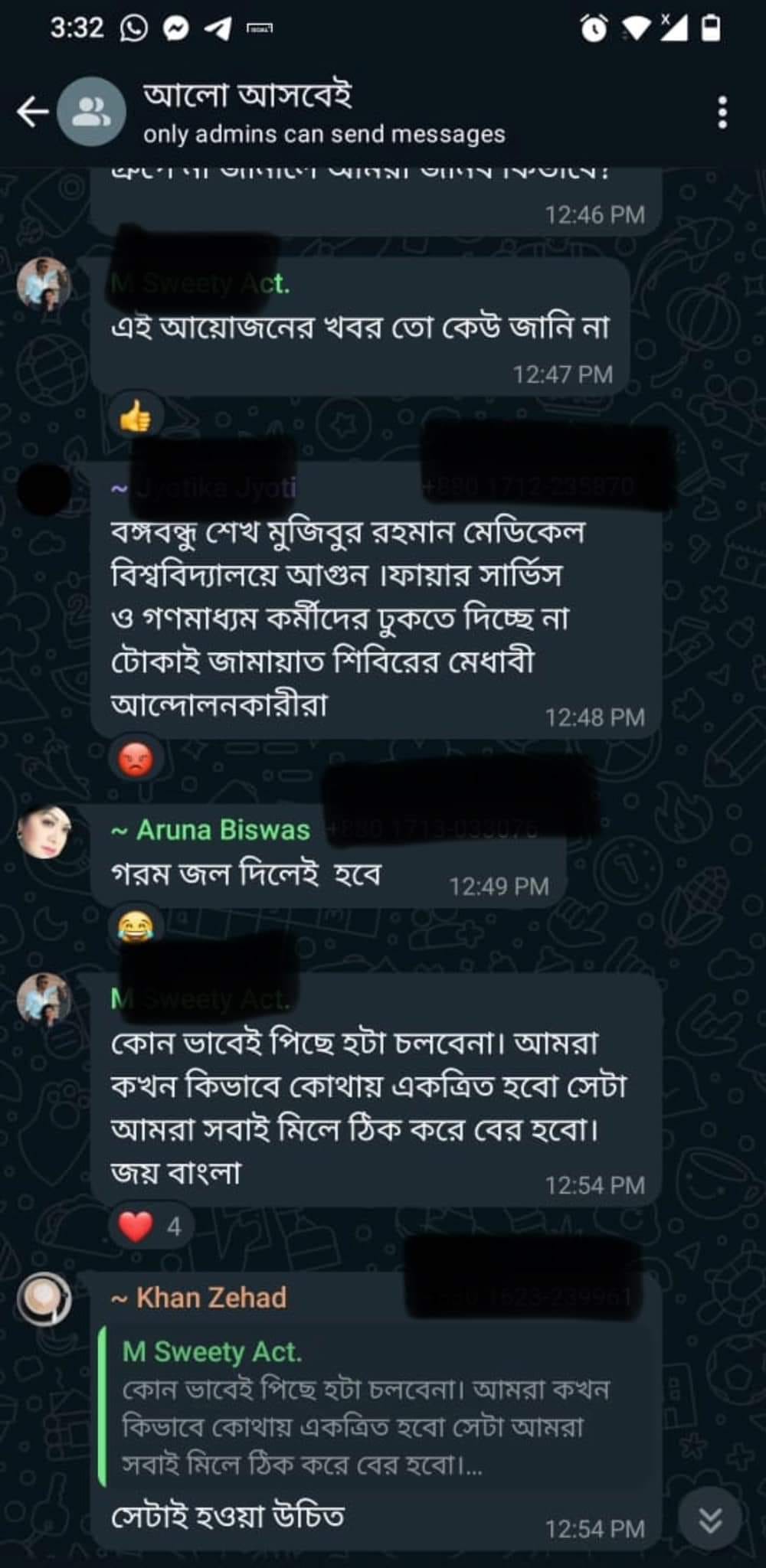The width and height of the screenshot is (766, 1568).
Task: Tap the laughing emoji reaction
Action: coord(136,927)
